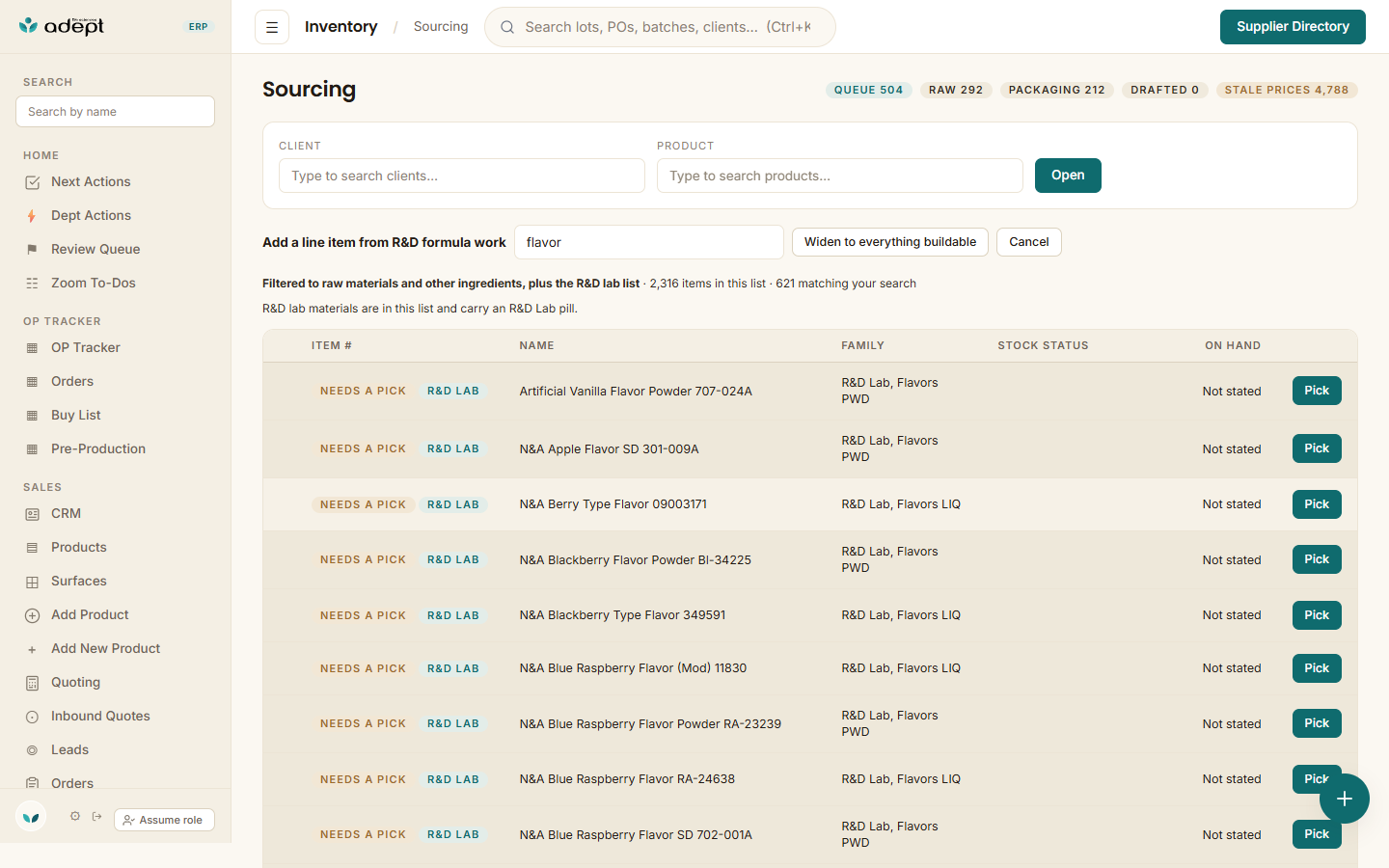This screenshot has height=868, width=1389.
Task: Click the Product search combo box
Action: (840, 176)
